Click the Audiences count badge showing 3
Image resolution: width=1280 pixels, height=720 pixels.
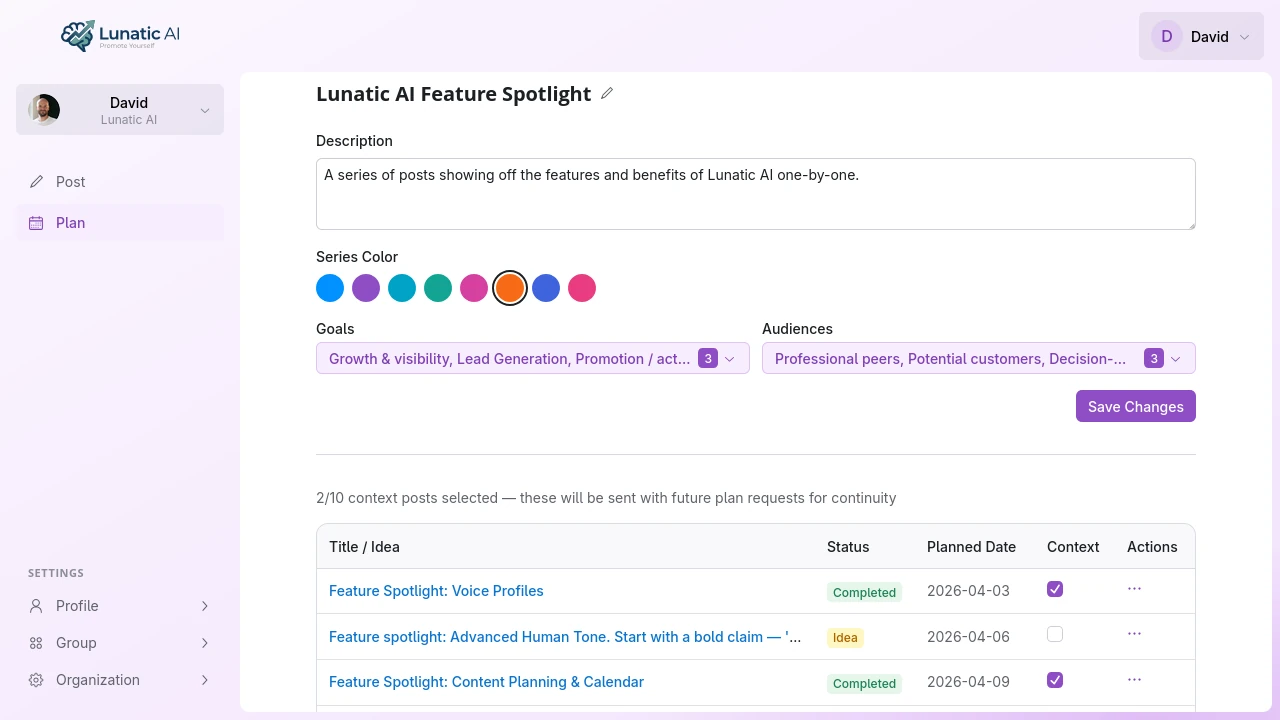coord(1154,358)
